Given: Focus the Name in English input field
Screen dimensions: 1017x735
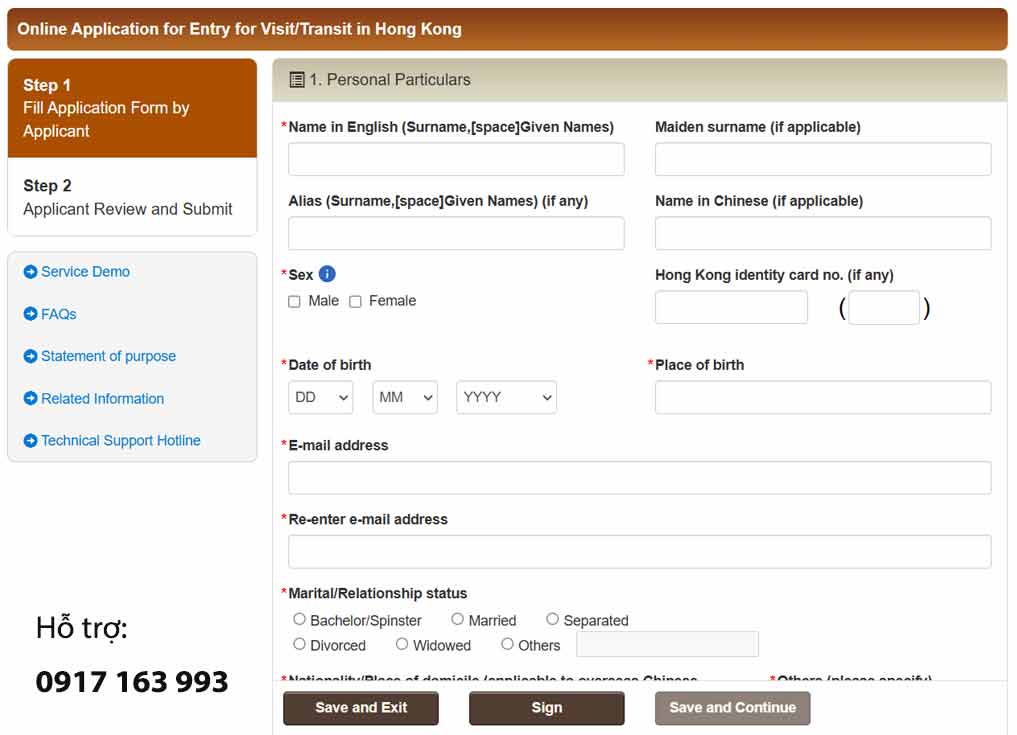Looking at the screenshot, I should tap(456, 159).
